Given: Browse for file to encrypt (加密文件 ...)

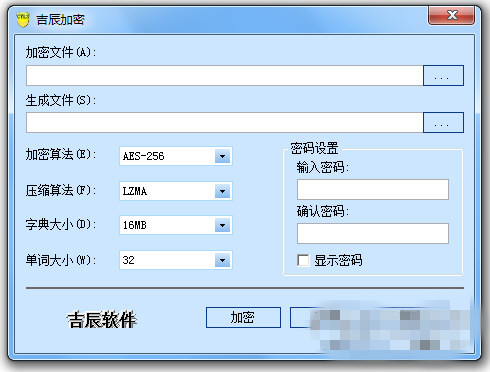Looking at the screenshot, I should [x=443, y=76].
